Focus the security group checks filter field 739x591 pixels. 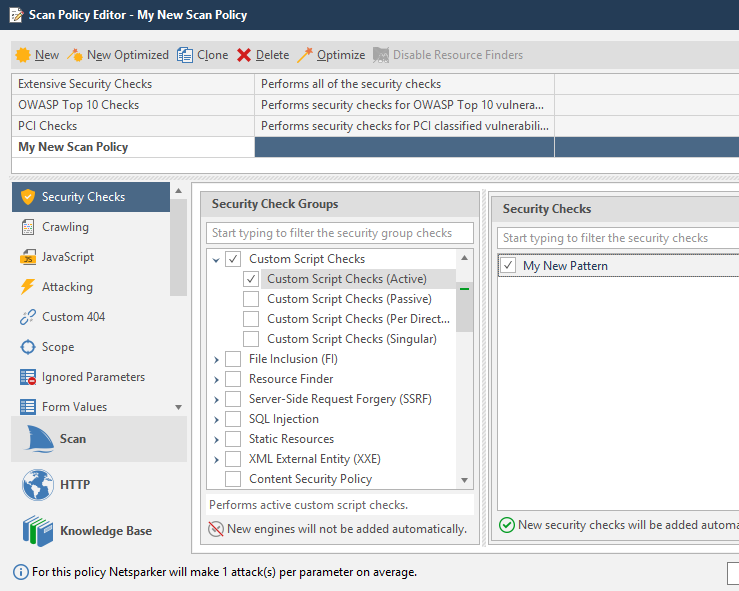point(340,233)
